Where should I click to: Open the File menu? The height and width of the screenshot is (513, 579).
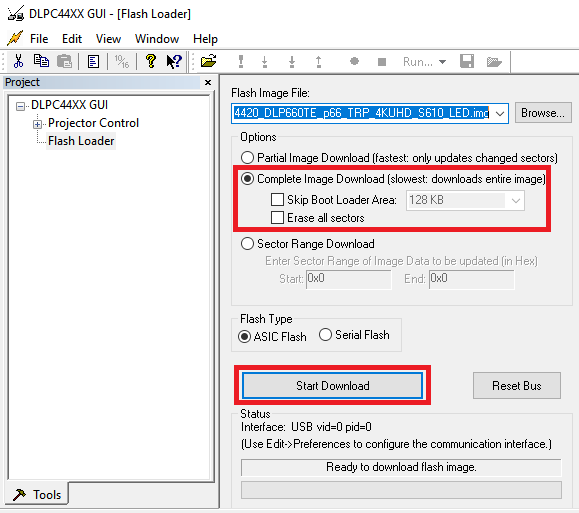click(x=39, y=38)
